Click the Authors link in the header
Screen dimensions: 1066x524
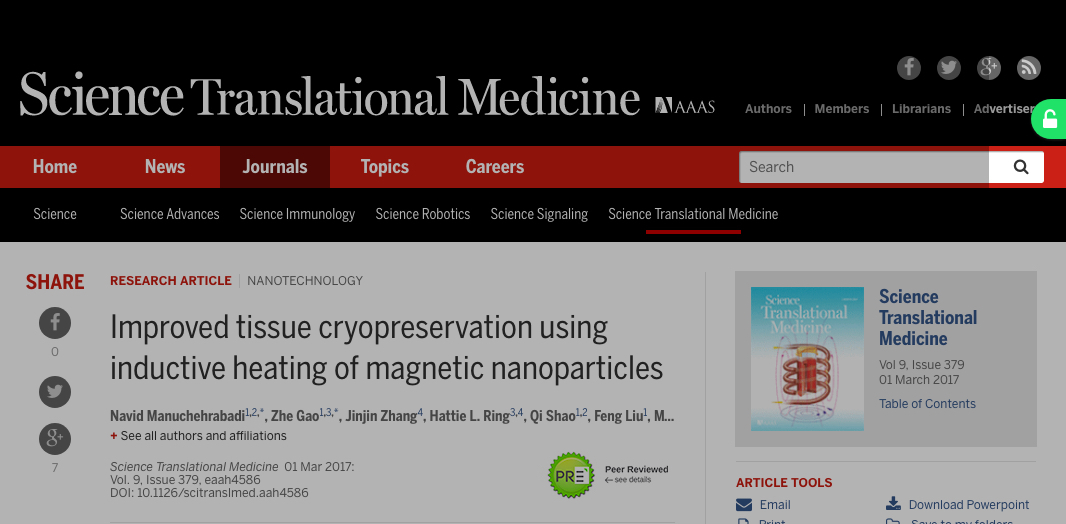click(x=768, y=109)
